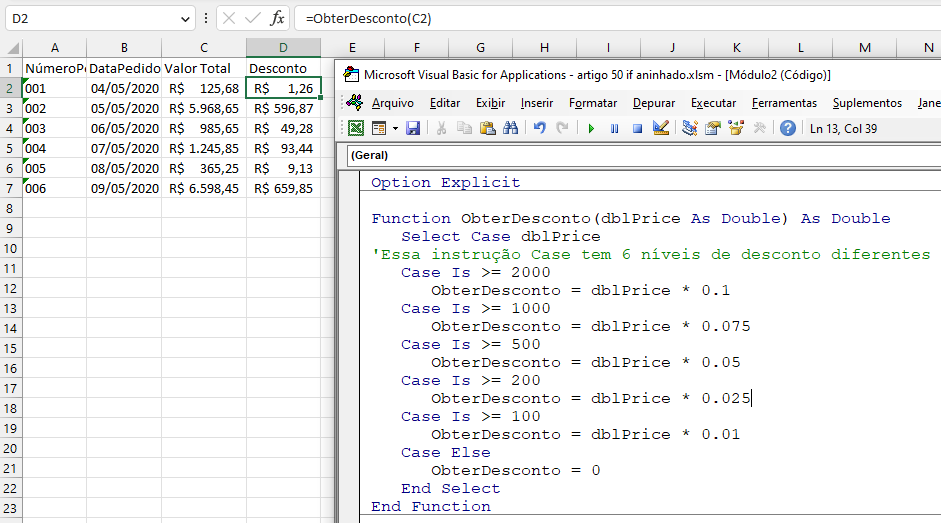Screen dimensions: 941x523
Task: Select column D header
Action: click(283, 47)
